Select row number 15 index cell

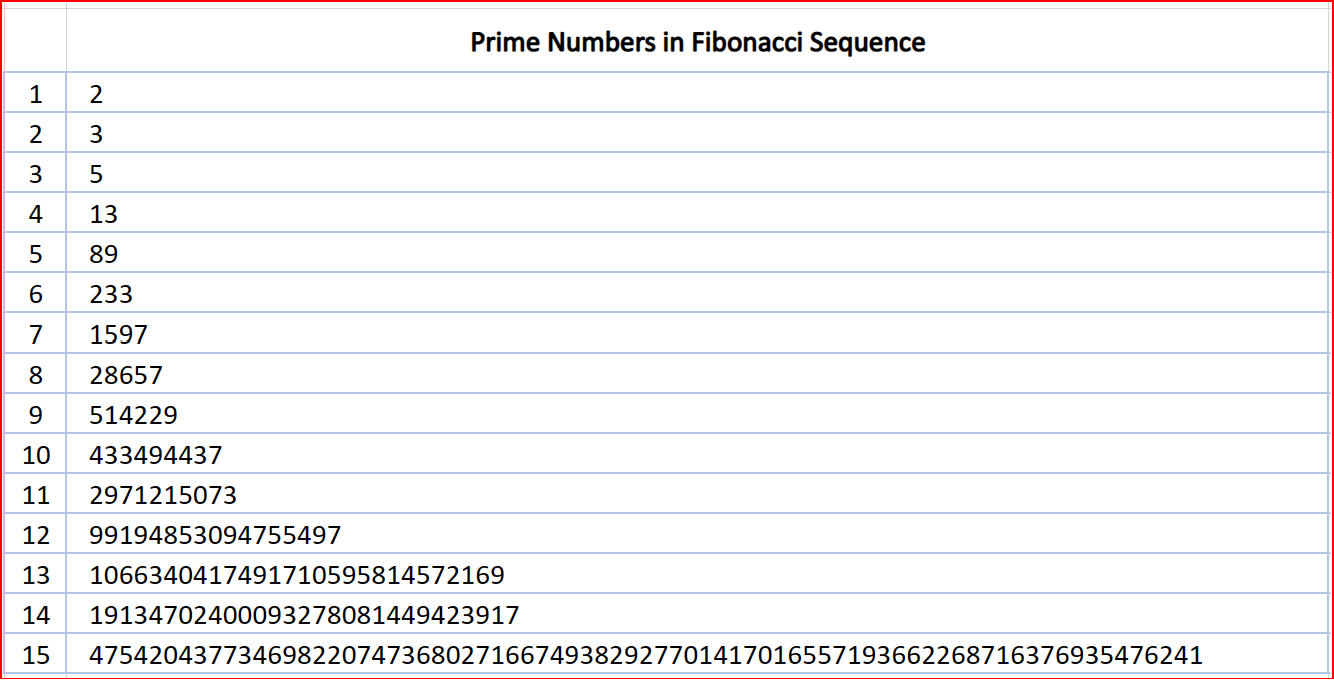36,655
